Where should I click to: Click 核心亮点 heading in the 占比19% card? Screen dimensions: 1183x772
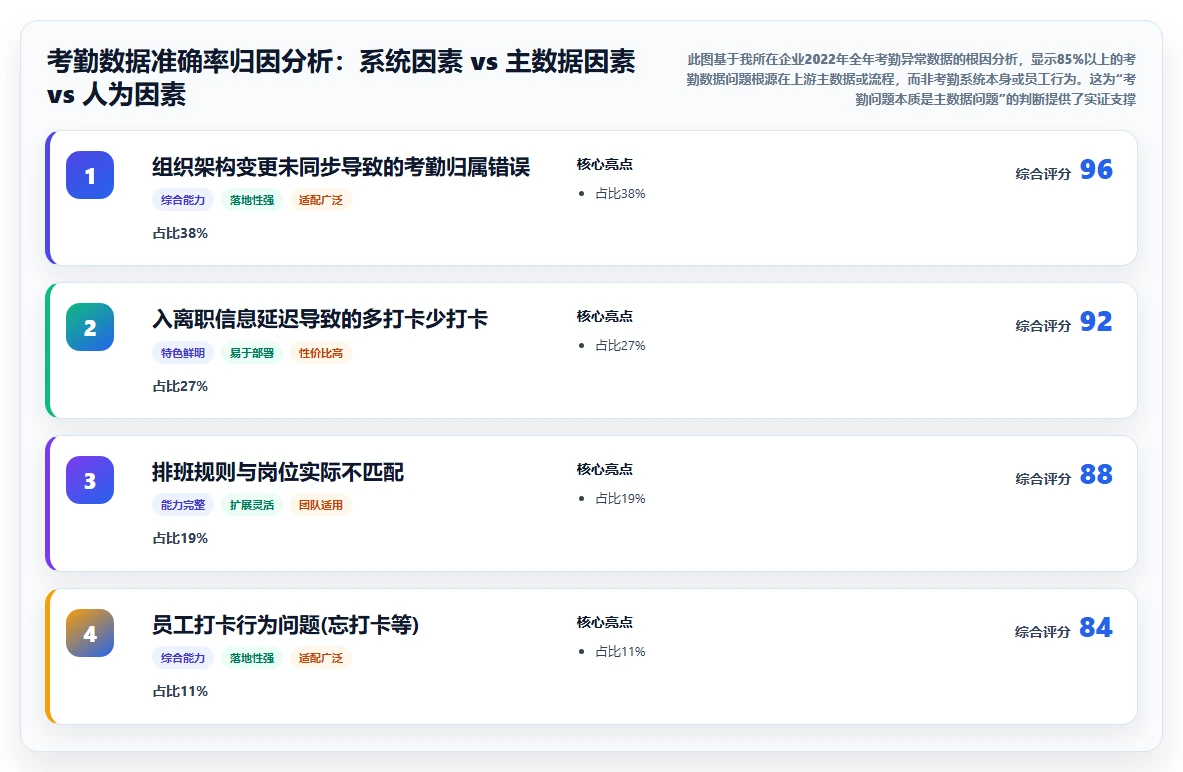tap(605, 469)
